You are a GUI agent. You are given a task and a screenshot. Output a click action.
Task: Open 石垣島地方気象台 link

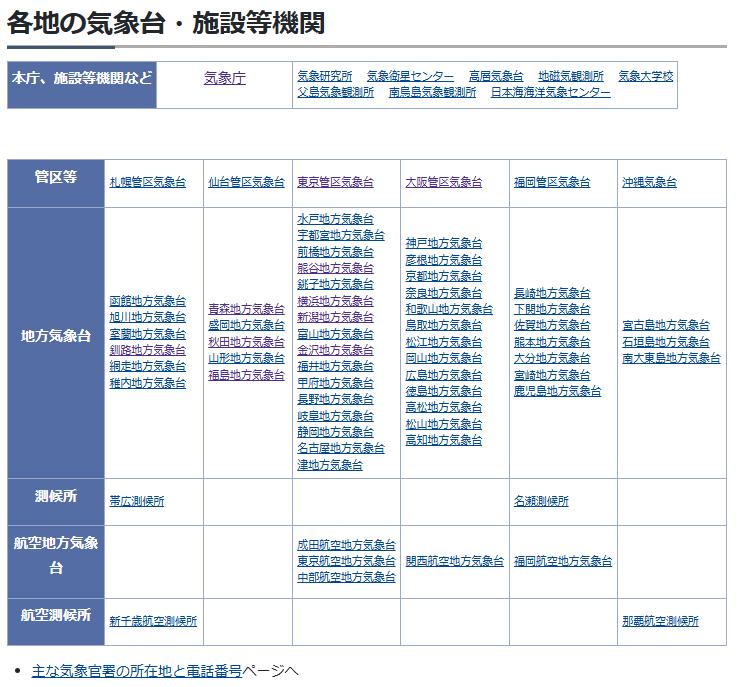click(x=666, y=342)
